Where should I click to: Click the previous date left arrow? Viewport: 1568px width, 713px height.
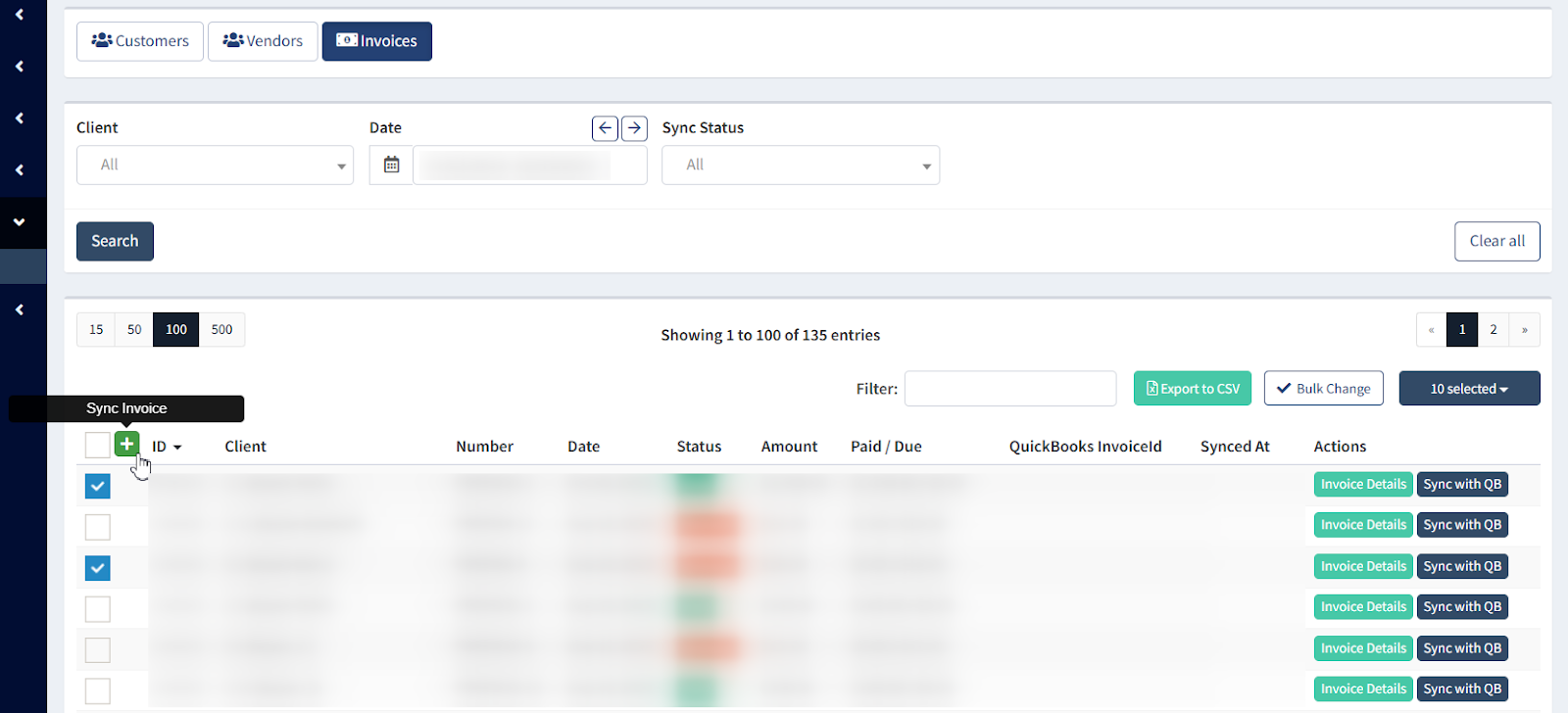[x=605, y=128]
